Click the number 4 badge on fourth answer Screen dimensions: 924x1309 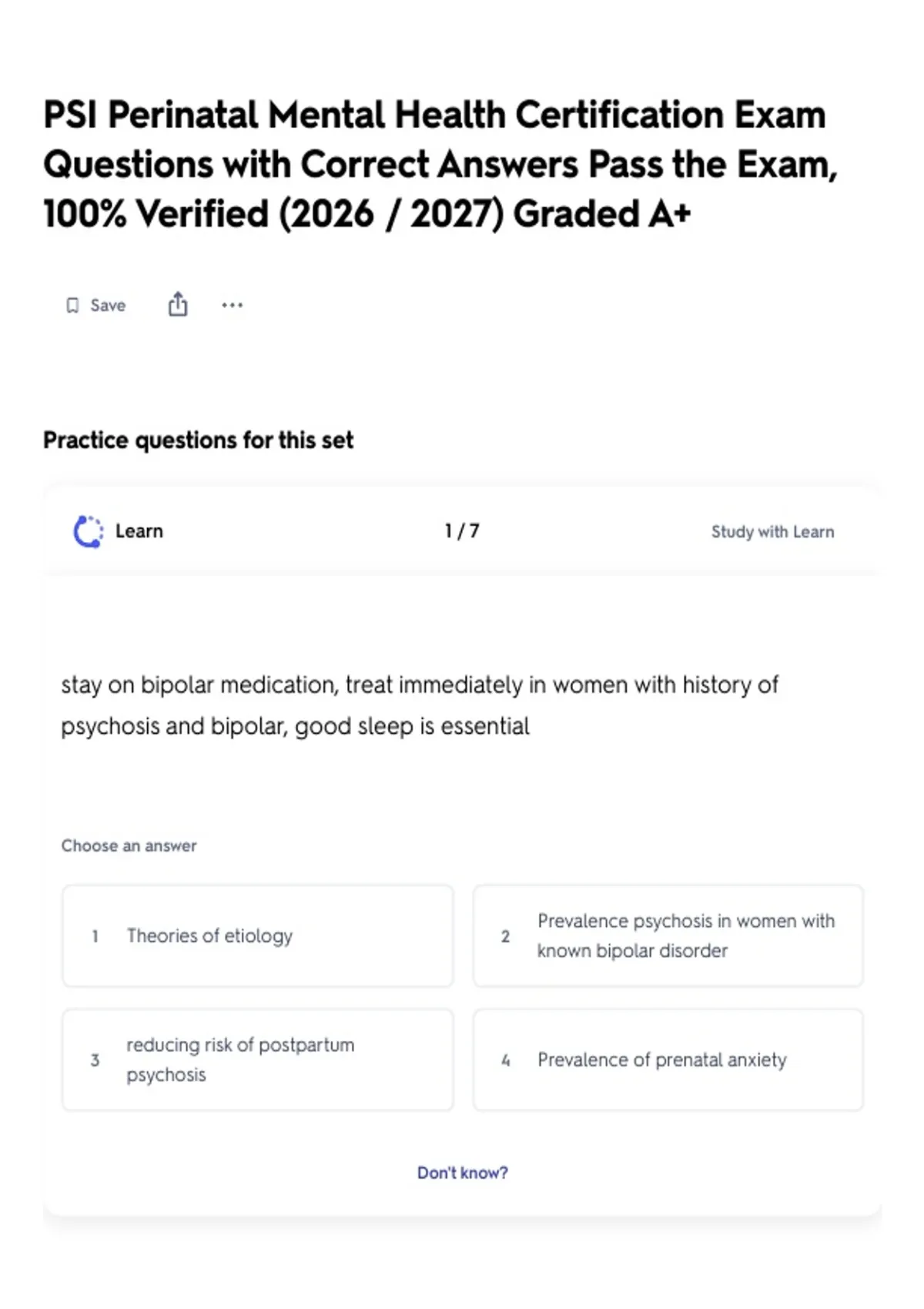(505, 1060)
